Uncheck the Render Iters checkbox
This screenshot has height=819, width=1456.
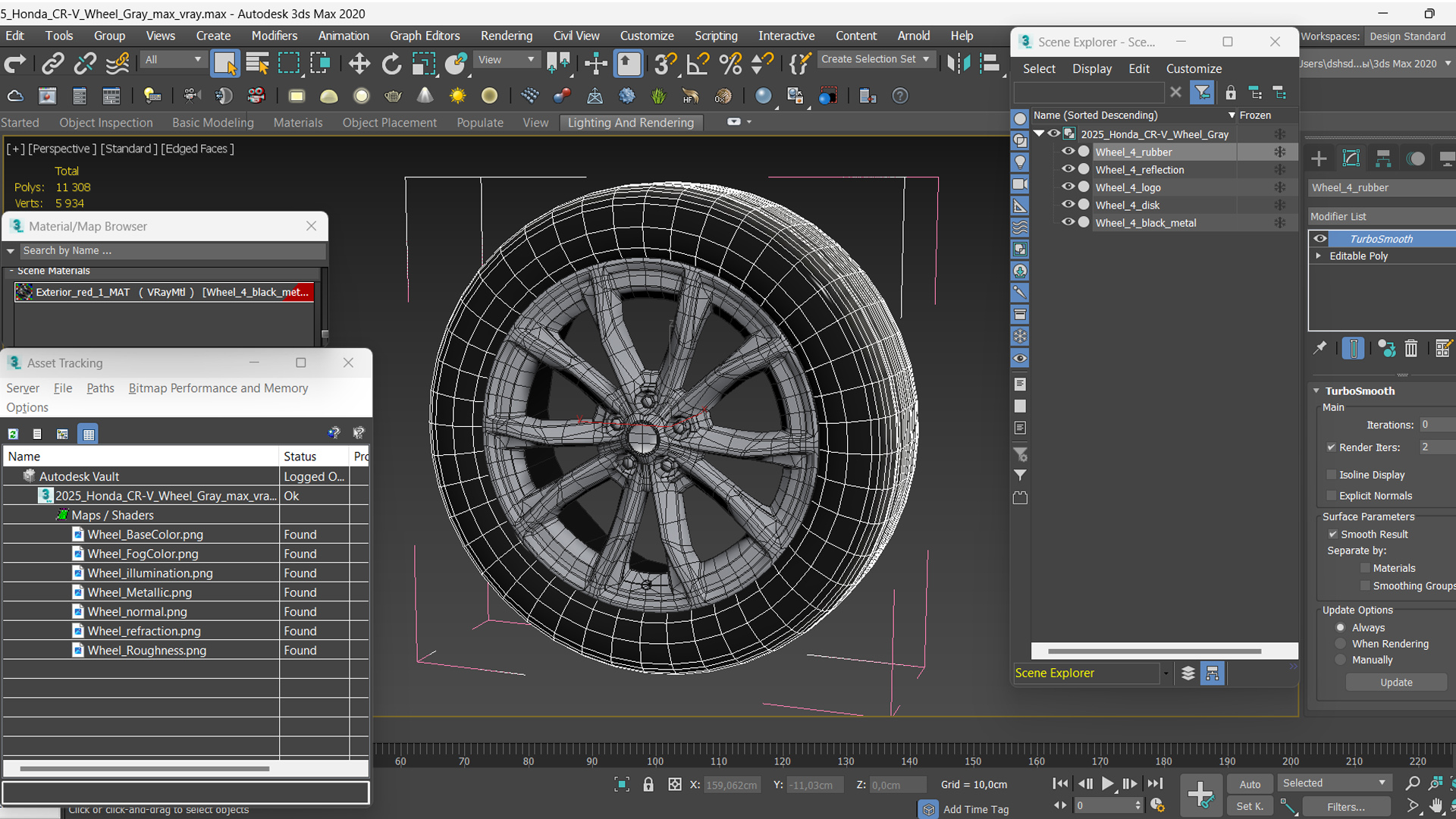click(x=1331, y=447)
